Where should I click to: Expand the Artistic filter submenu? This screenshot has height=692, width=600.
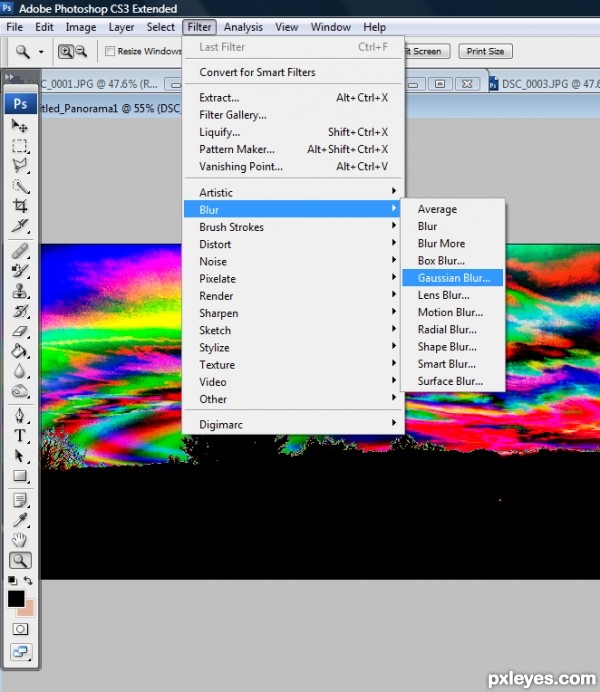point(293,192)
